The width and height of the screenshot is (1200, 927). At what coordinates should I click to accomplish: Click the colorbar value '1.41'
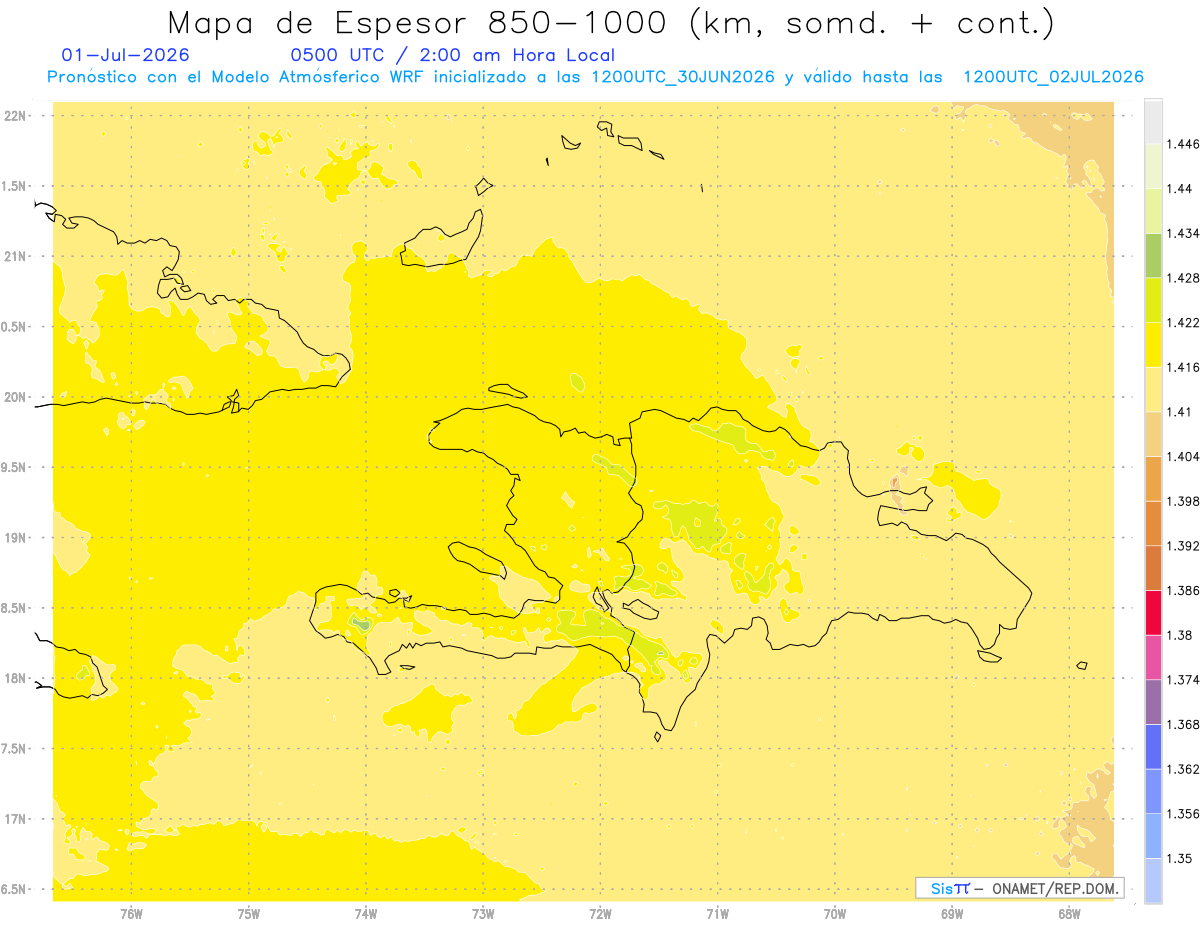(1181, 412)
